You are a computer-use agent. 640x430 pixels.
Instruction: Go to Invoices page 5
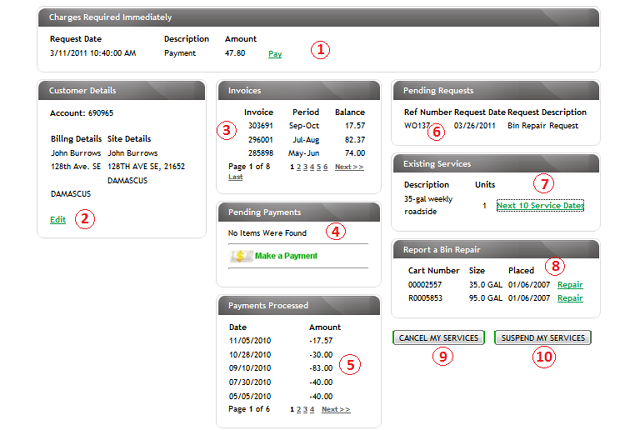coord(319,167)
